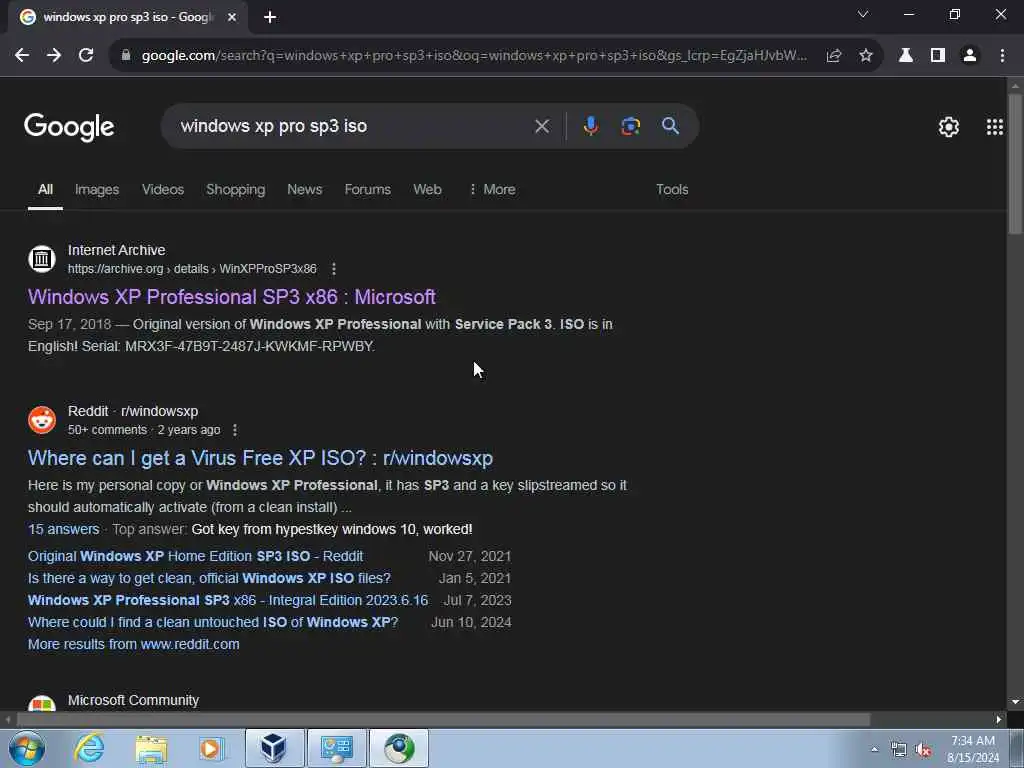The width and height of the screenshot is (1024, 768).
Task: Go back using the browser back arrow
Action: pos(22,56)
